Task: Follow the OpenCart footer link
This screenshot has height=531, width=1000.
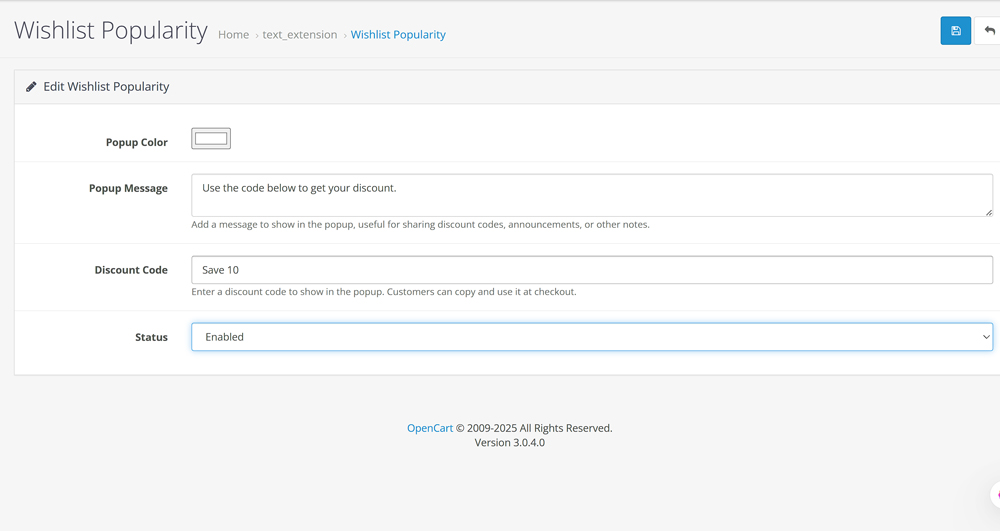Action: point(429,428)
